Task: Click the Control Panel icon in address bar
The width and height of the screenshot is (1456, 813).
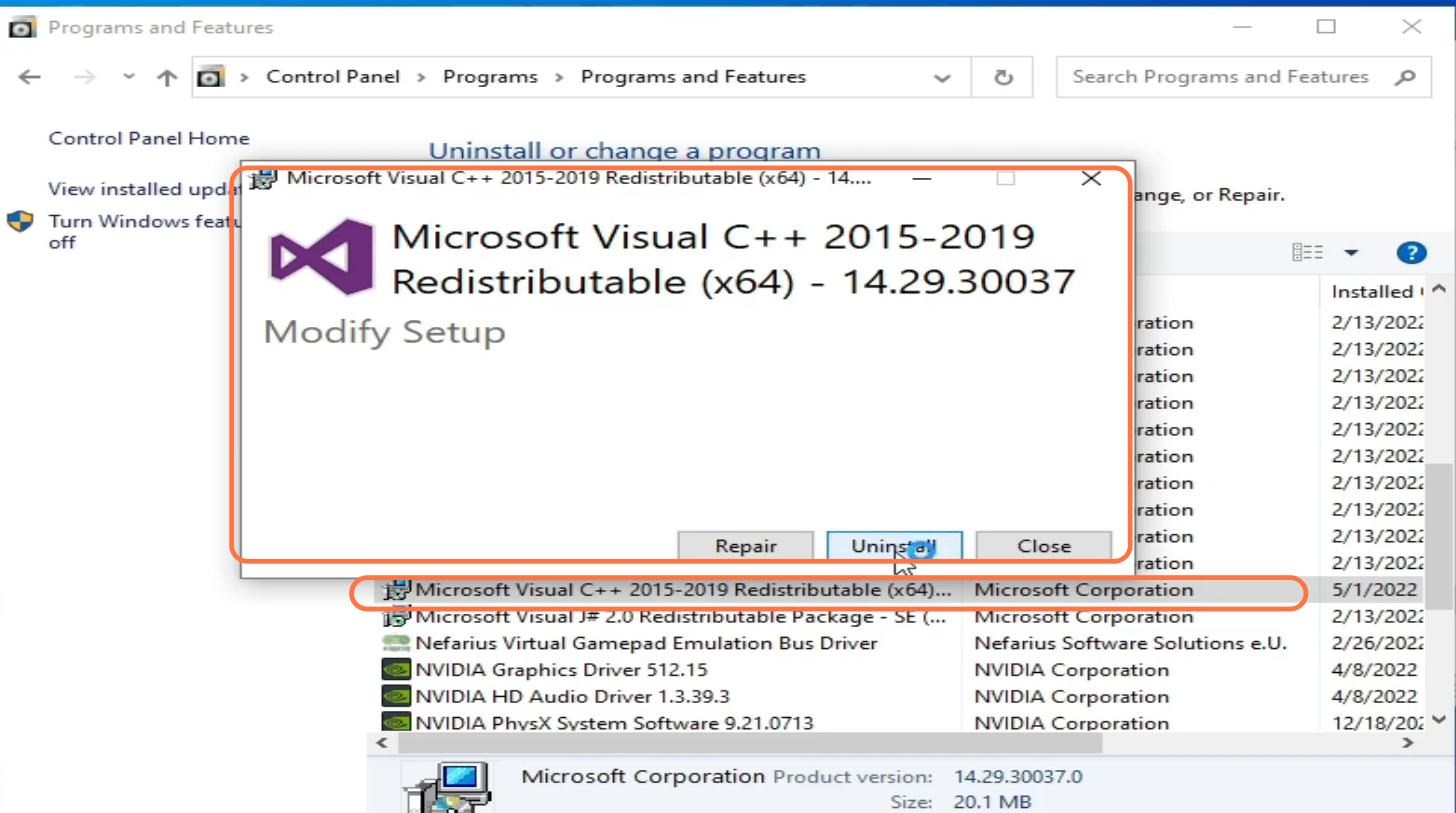Action: (x=209, y=77)
